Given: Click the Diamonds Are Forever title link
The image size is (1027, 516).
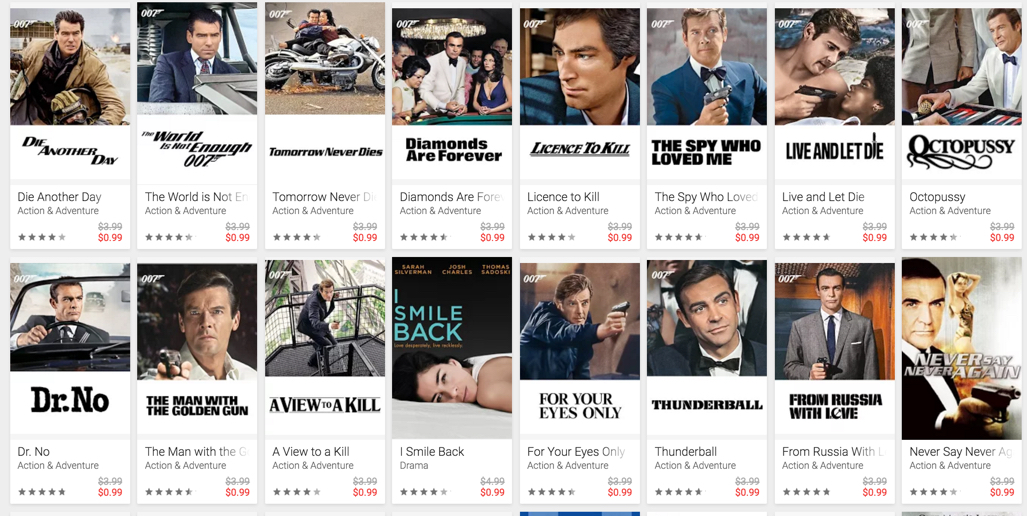Looking at the screenshot, I should (x=451, y=196).
